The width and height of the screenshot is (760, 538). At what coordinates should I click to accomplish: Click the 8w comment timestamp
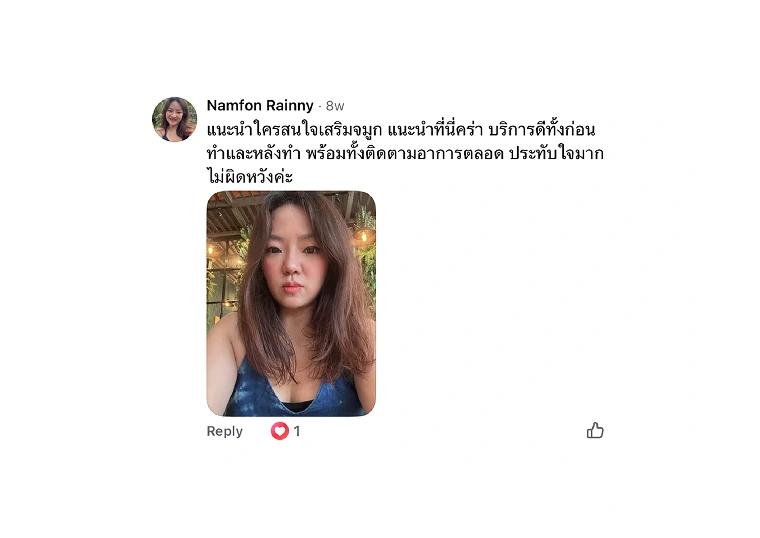335,106
